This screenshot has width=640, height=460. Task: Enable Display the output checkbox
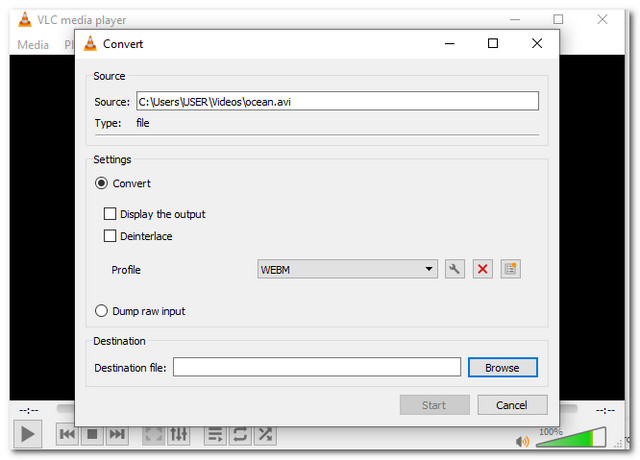click(x=110, y=214)
